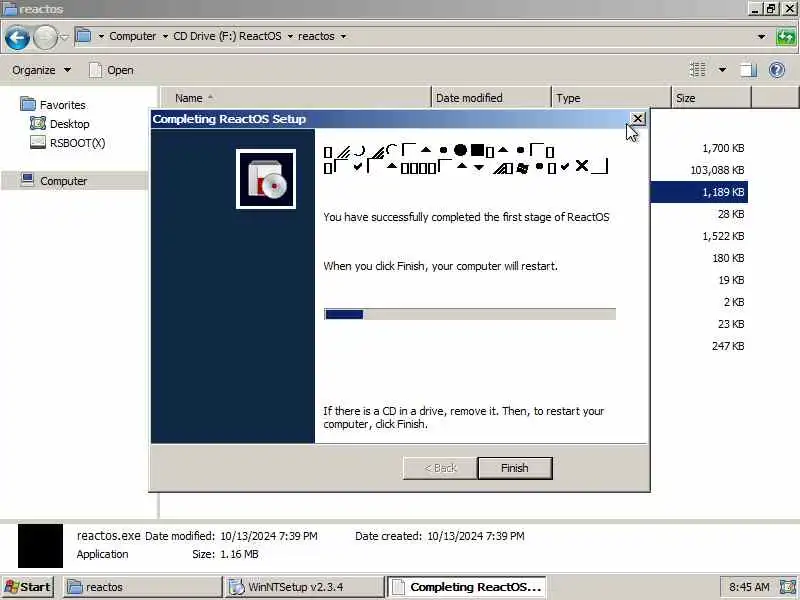This screenshot has width=800, height=600.
Task: Click the Finish button in ReactOS Setup
Action: (515, 468)
